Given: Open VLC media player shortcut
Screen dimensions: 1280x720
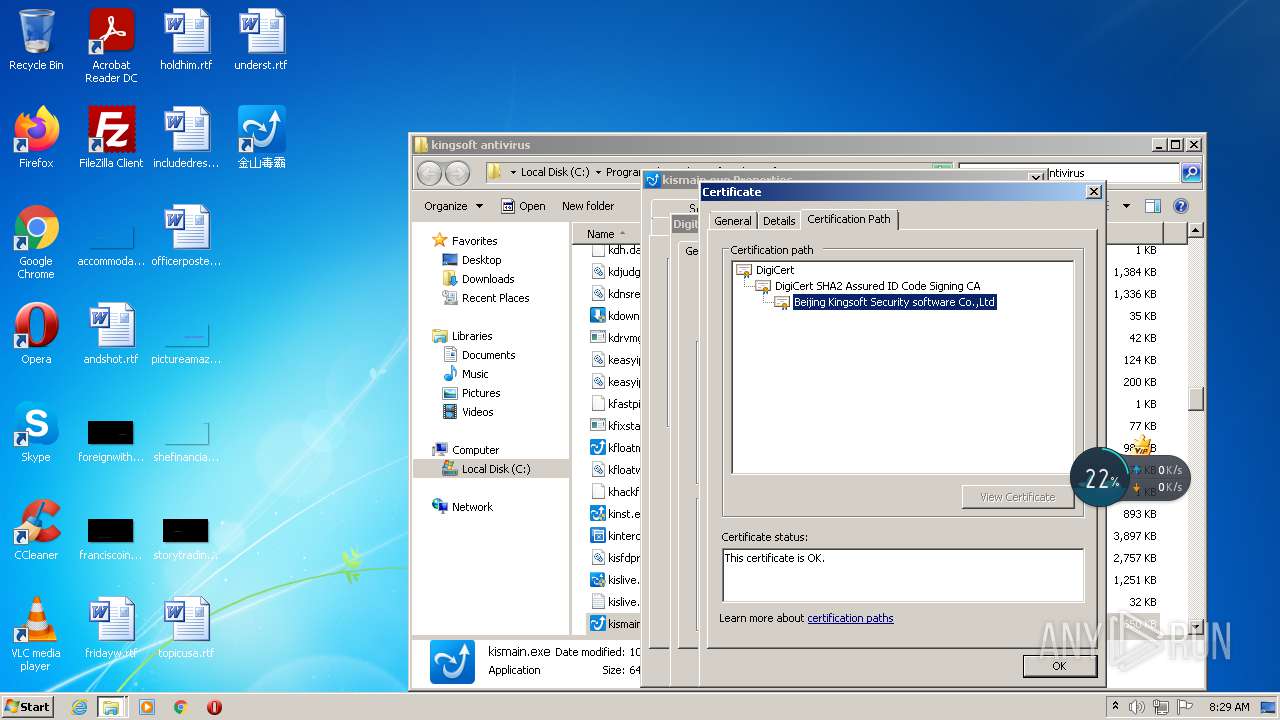Looking at the screenshot, I should pyautogui.click(x=36, y=634).
